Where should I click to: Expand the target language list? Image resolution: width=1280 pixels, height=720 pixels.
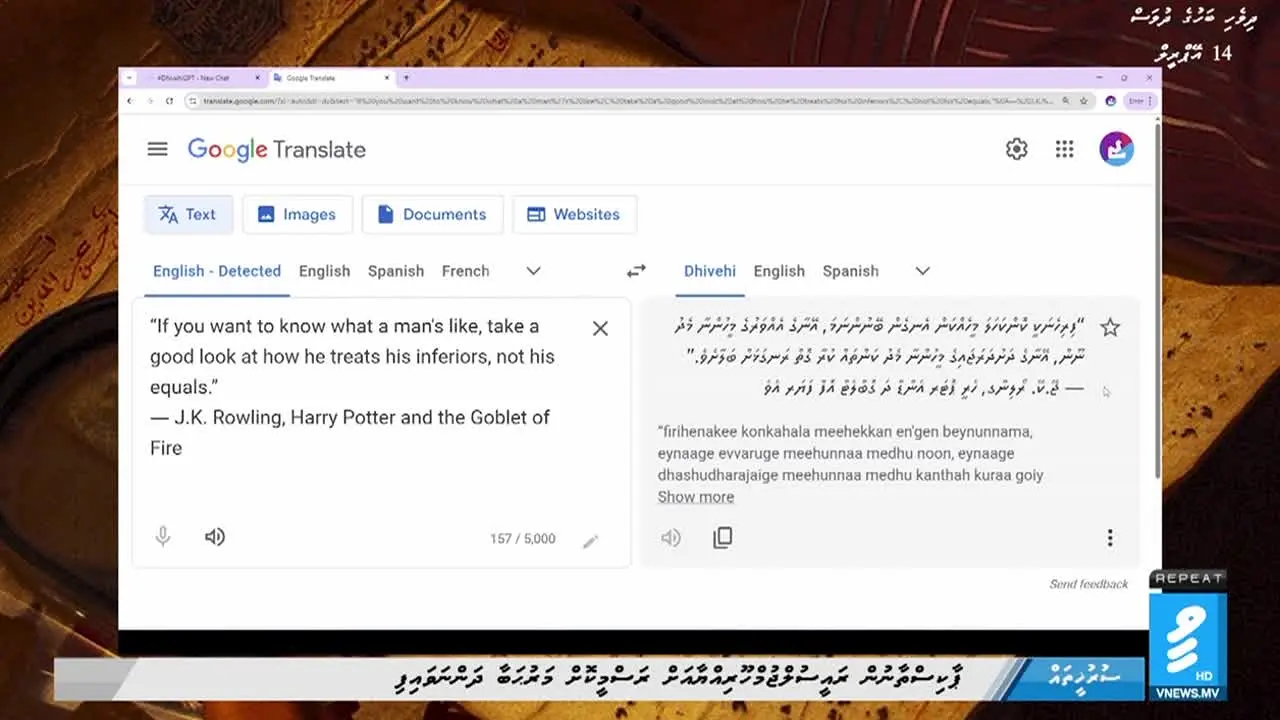tap(922, 271)
